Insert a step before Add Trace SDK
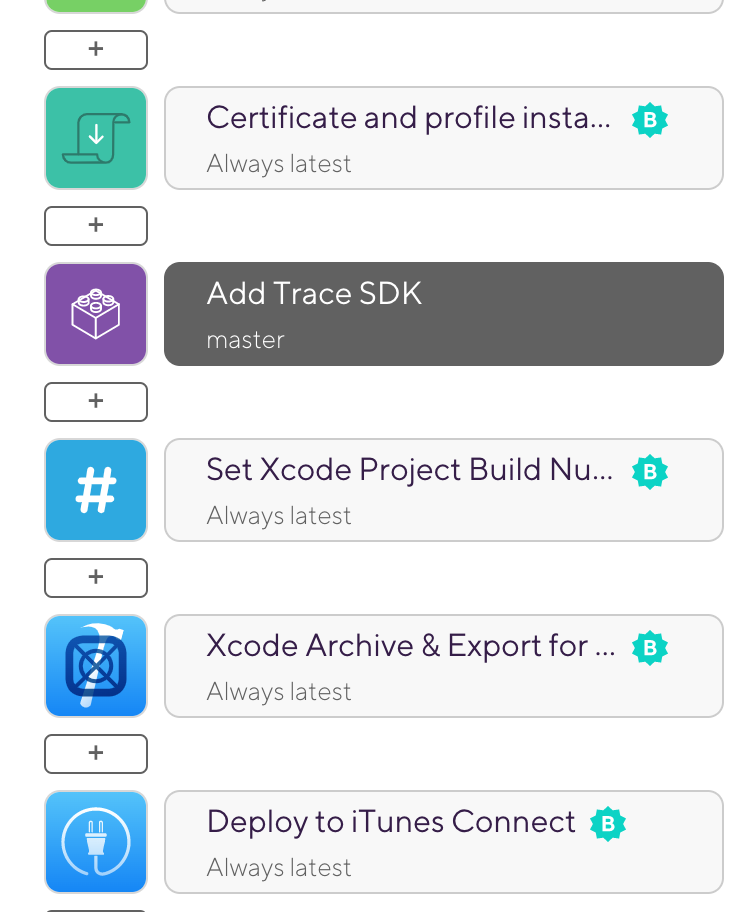736x912 pixels. point(96,226)
